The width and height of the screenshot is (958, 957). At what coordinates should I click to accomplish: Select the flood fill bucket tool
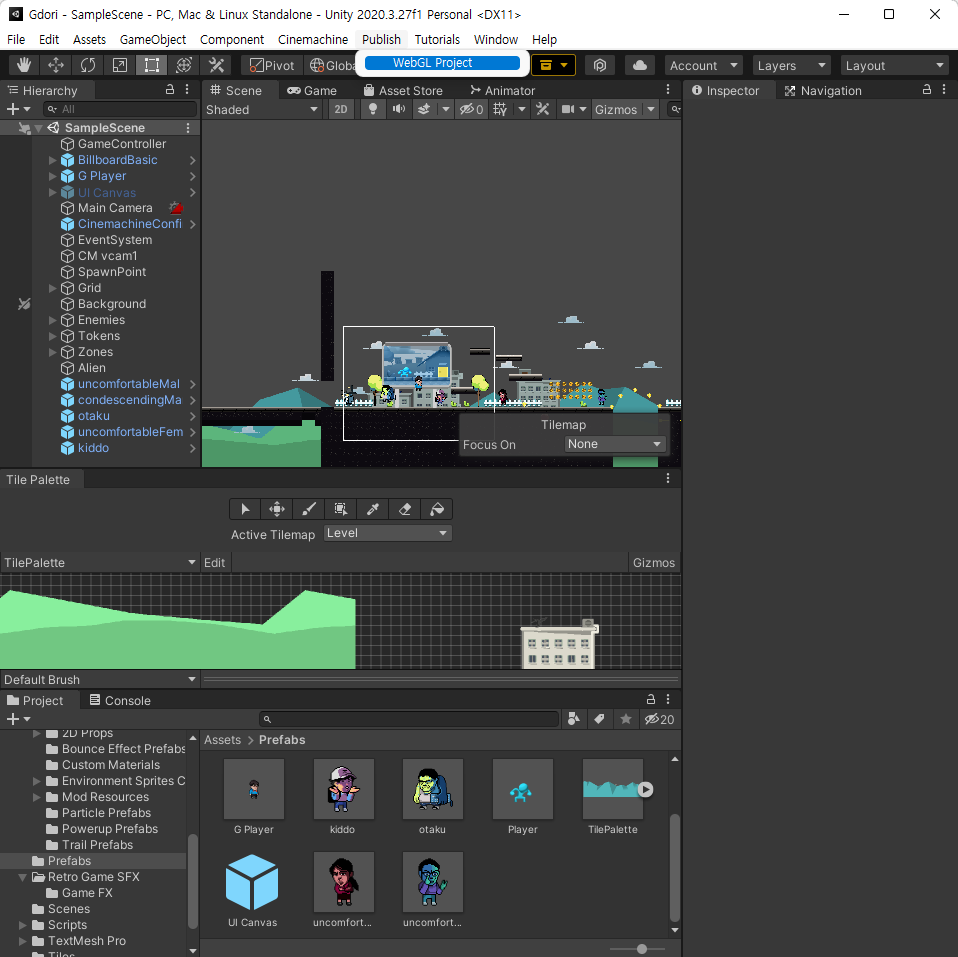[437, 509]
